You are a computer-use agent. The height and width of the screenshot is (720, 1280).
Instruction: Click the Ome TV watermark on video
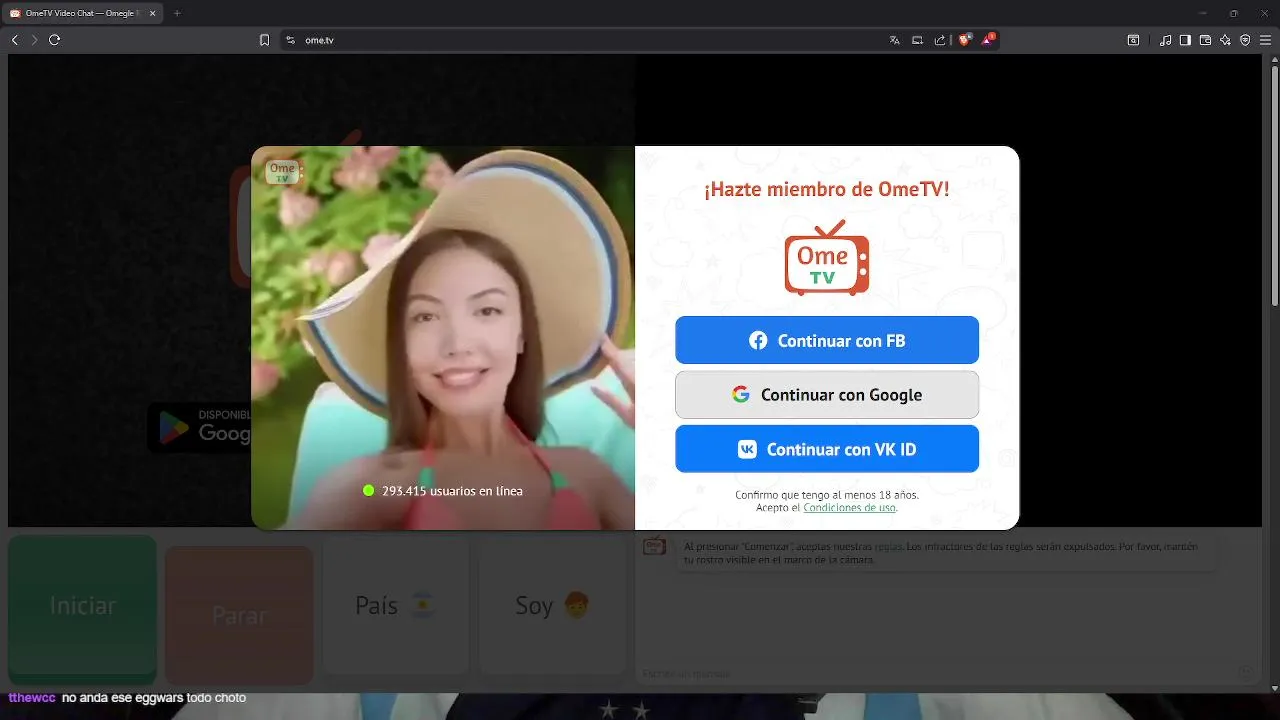click(283, 172)
